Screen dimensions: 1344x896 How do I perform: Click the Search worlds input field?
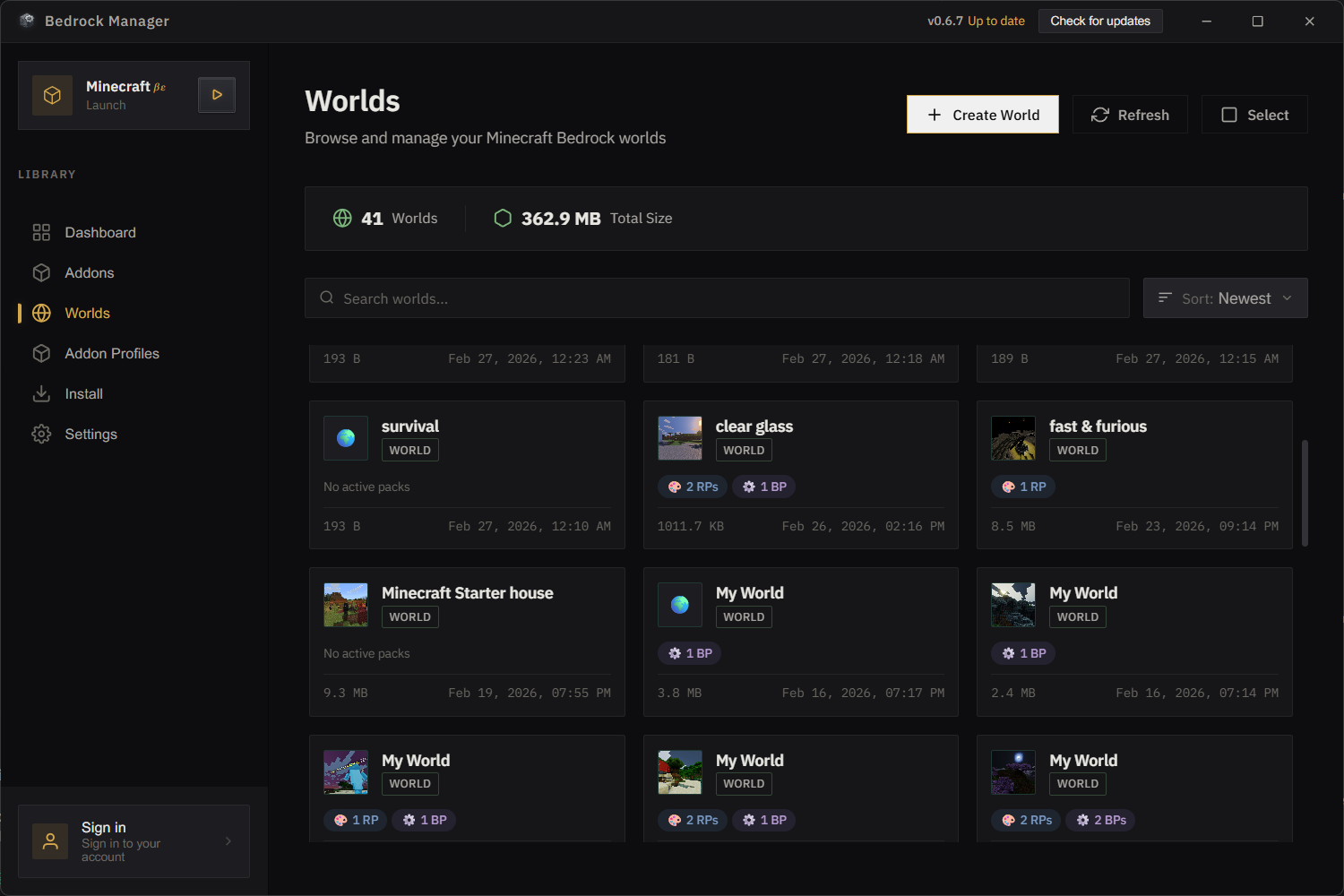click(717, 298)
